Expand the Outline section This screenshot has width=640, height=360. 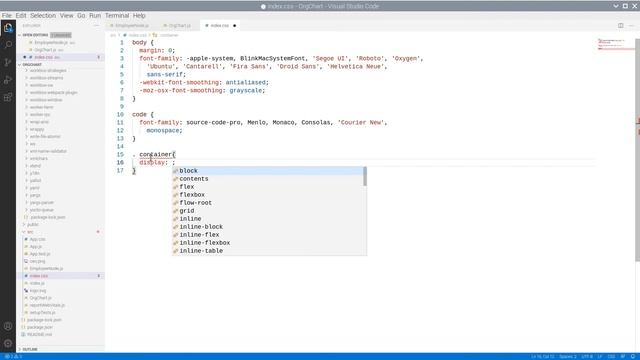pyautogui.click(x=29, y=349)
